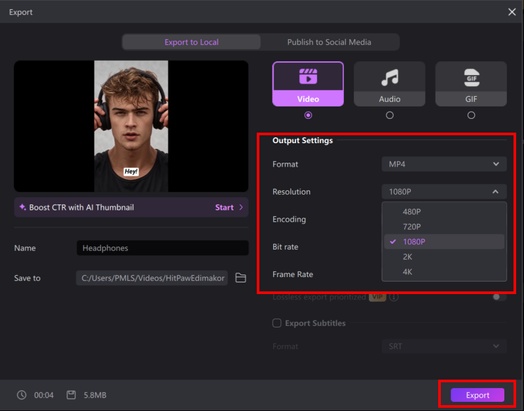Open the Format MP4 dropdown

444,164
